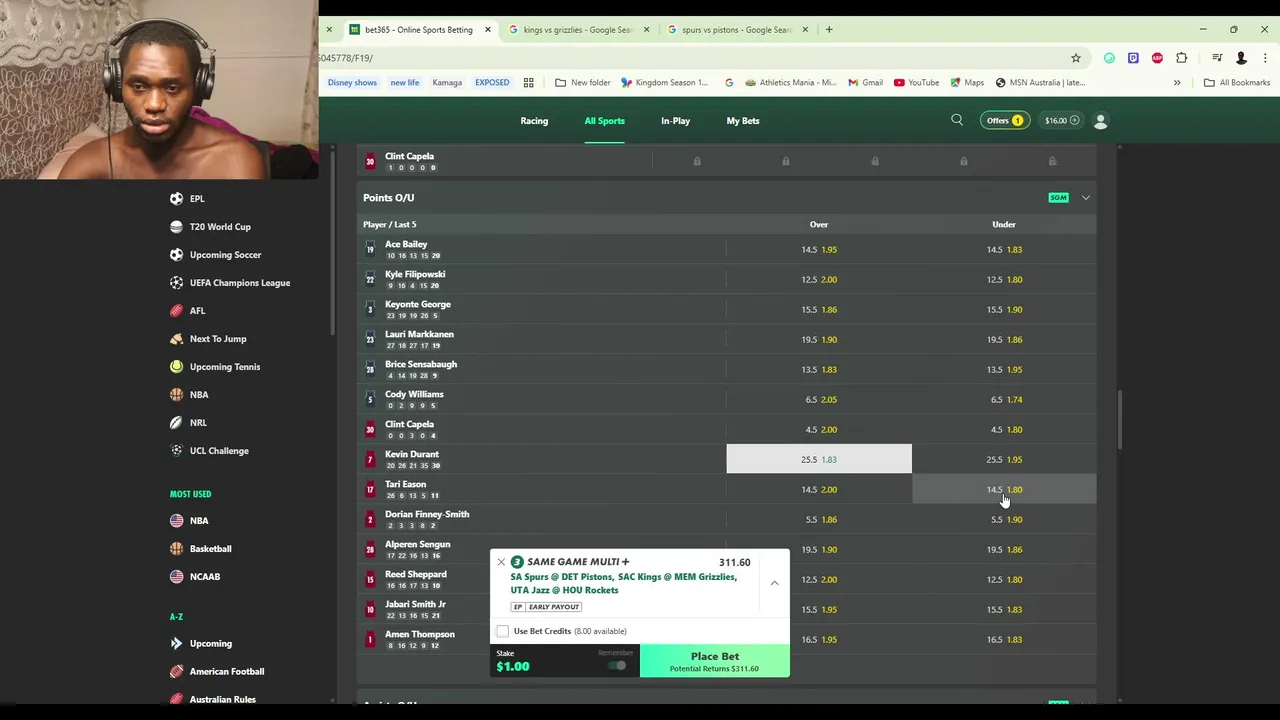Click the Place Bet button
1280x720 pixels.
(715, 661)
